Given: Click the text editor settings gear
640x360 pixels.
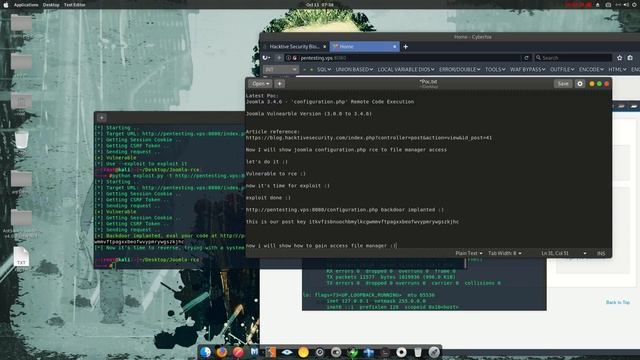Looking at the screenshot, I should click(580, 84).
